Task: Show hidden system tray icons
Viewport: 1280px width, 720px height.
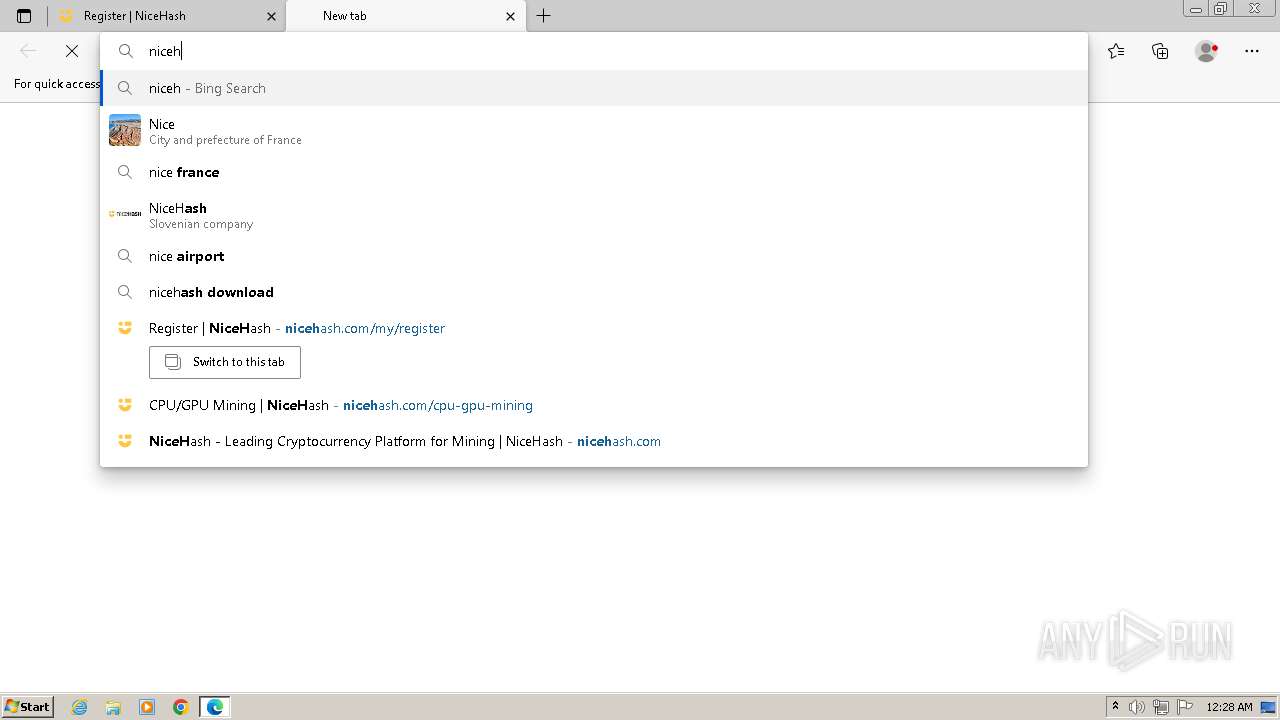Action: [x=1116, y=707]
